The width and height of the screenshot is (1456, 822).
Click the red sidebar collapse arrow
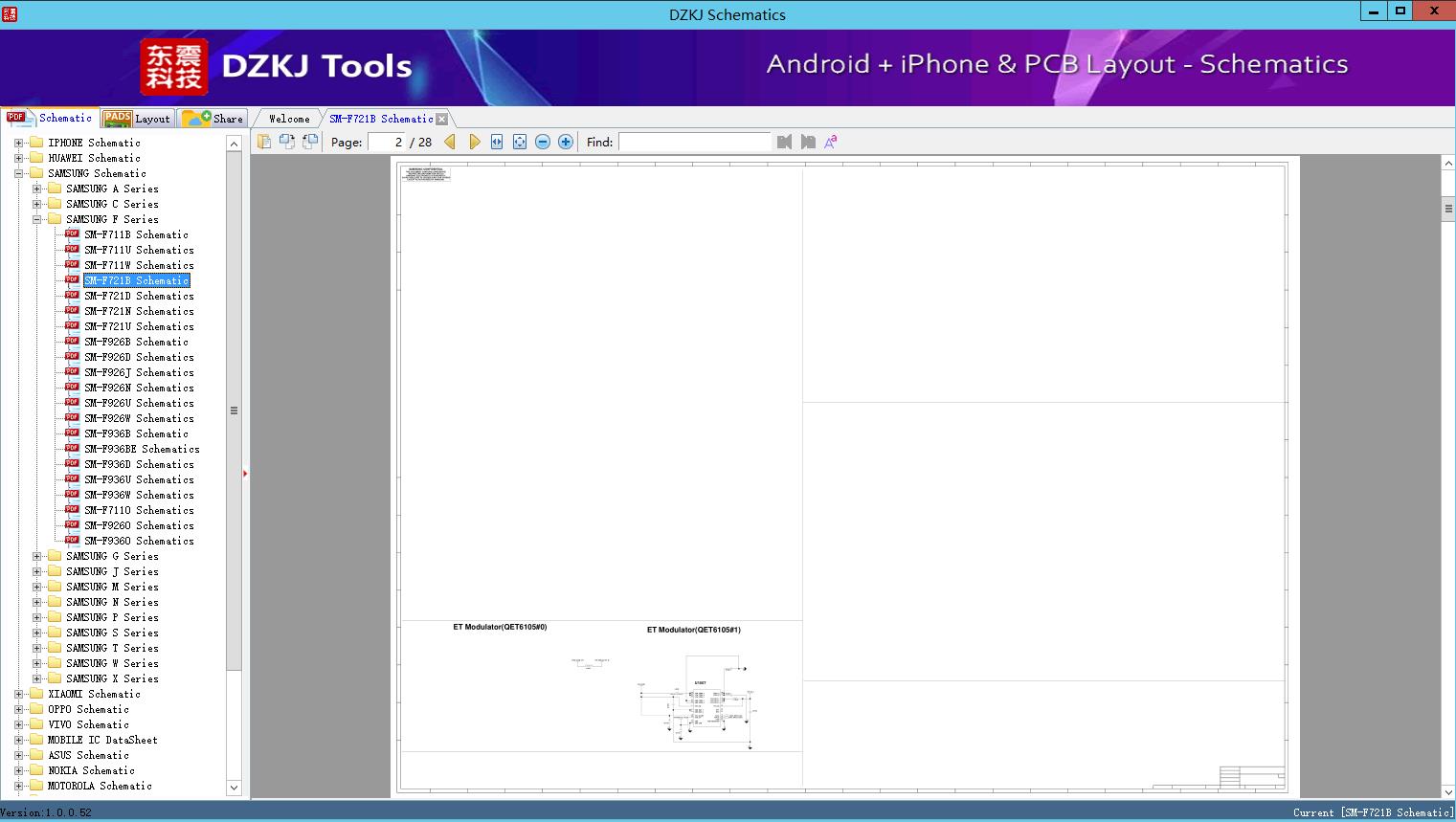click(x=245, y=474)
